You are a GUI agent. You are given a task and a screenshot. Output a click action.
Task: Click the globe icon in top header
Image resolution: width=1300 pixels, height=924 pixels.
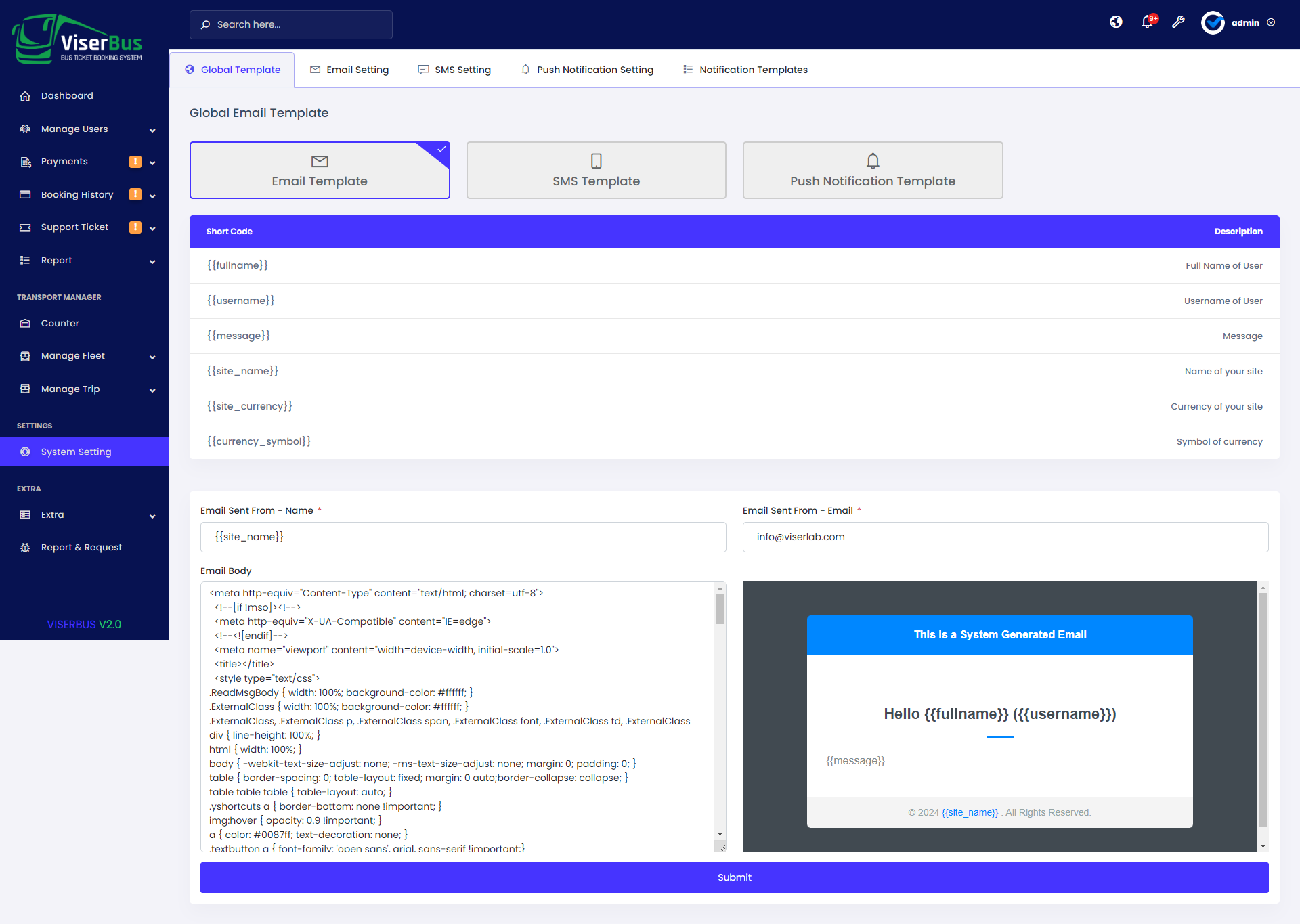coord(1116,22)
